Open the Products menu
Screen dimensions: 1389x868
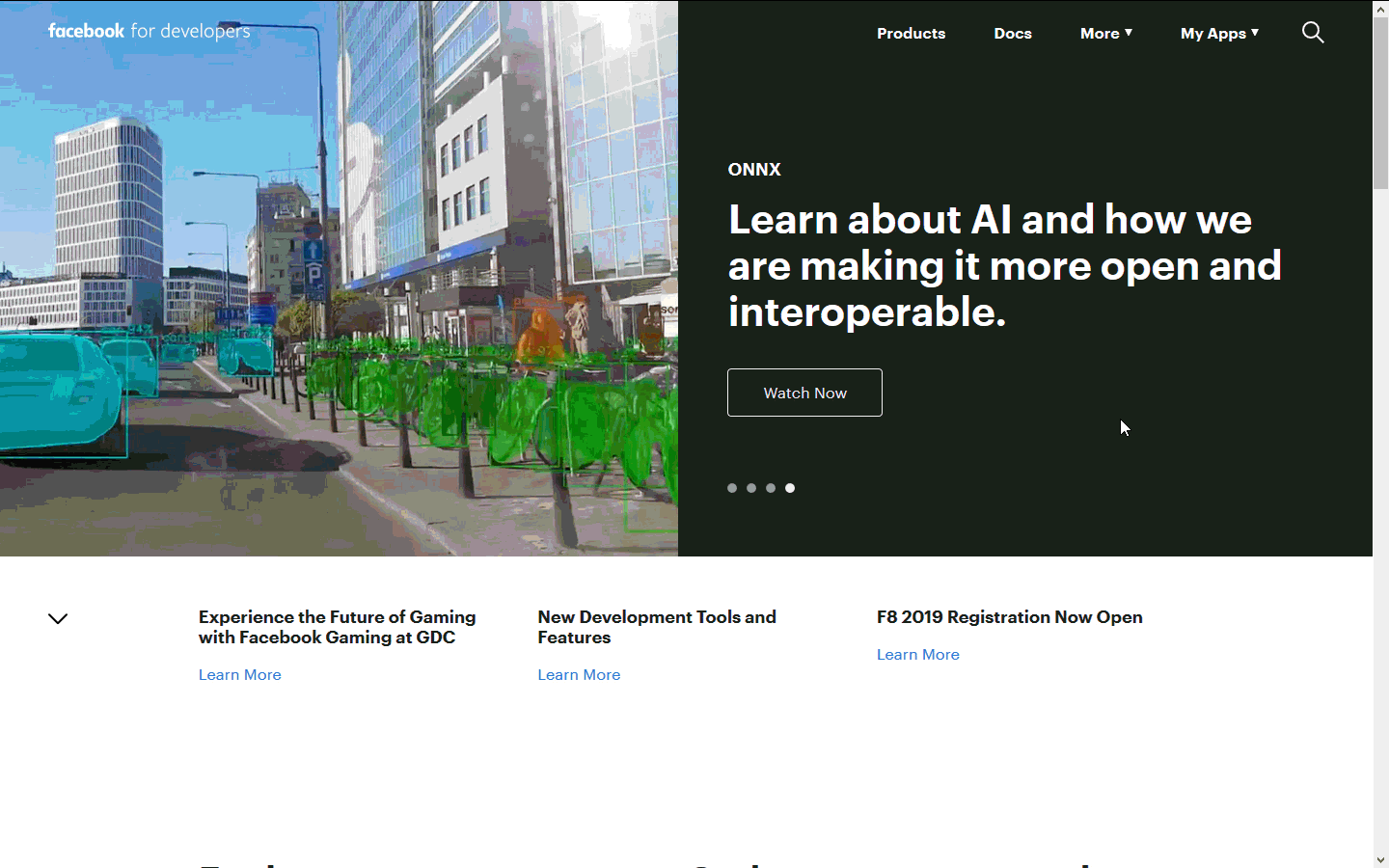click(x=911, y=33)
